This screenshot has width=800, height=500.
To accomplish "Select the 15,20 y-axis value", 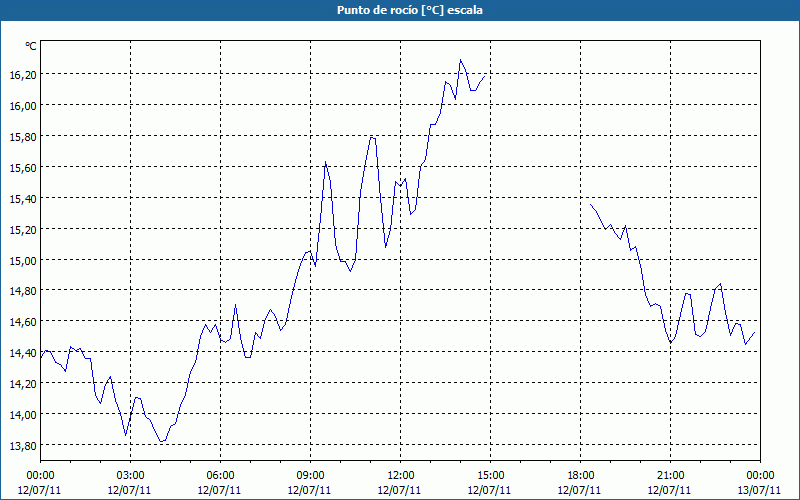I will 23,229.
